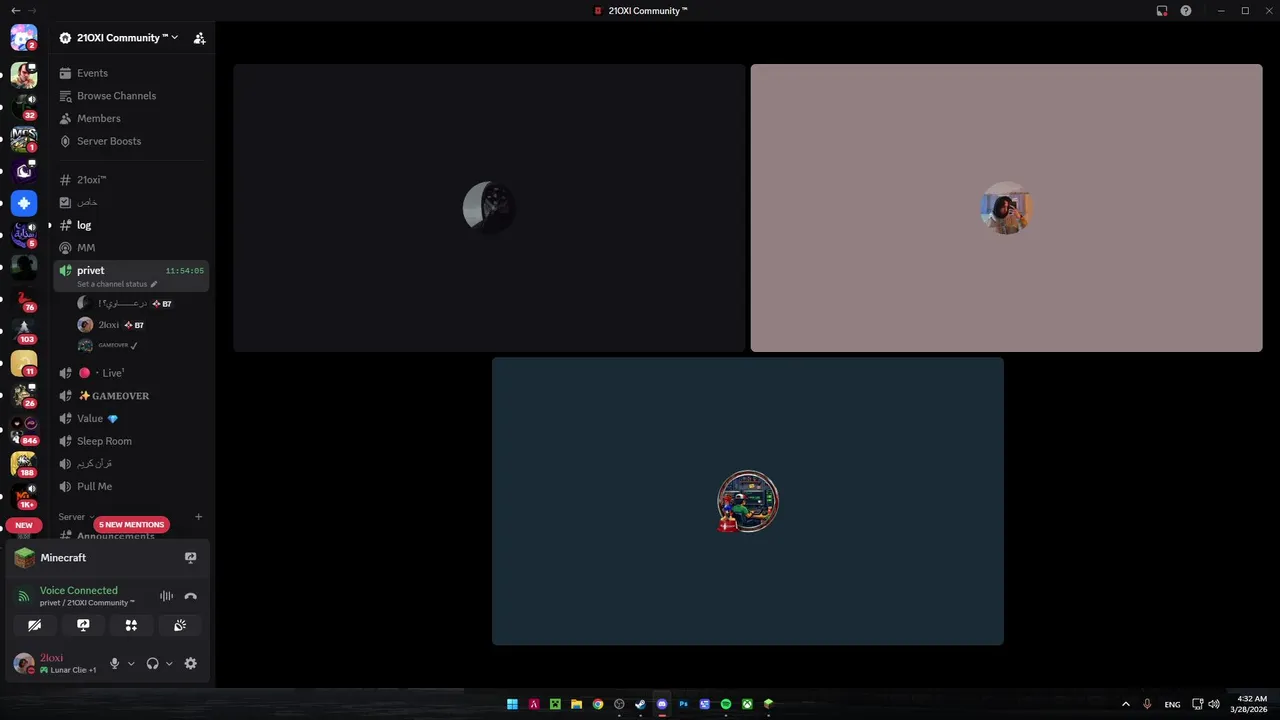
Task: Turn on camera with the video button
Action: [35, 625]
